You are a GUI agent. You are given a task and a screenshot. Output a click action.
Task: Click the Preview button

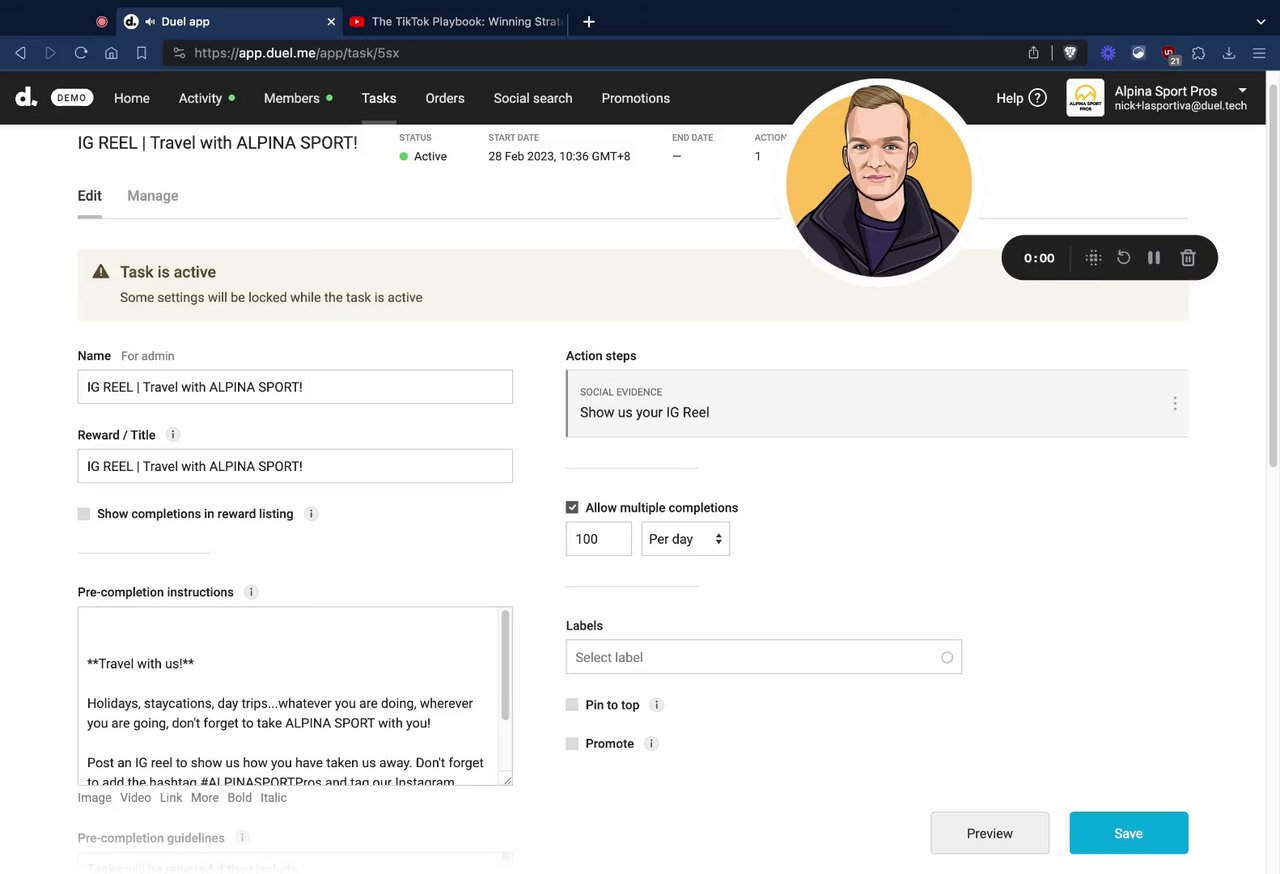[990, 833]
